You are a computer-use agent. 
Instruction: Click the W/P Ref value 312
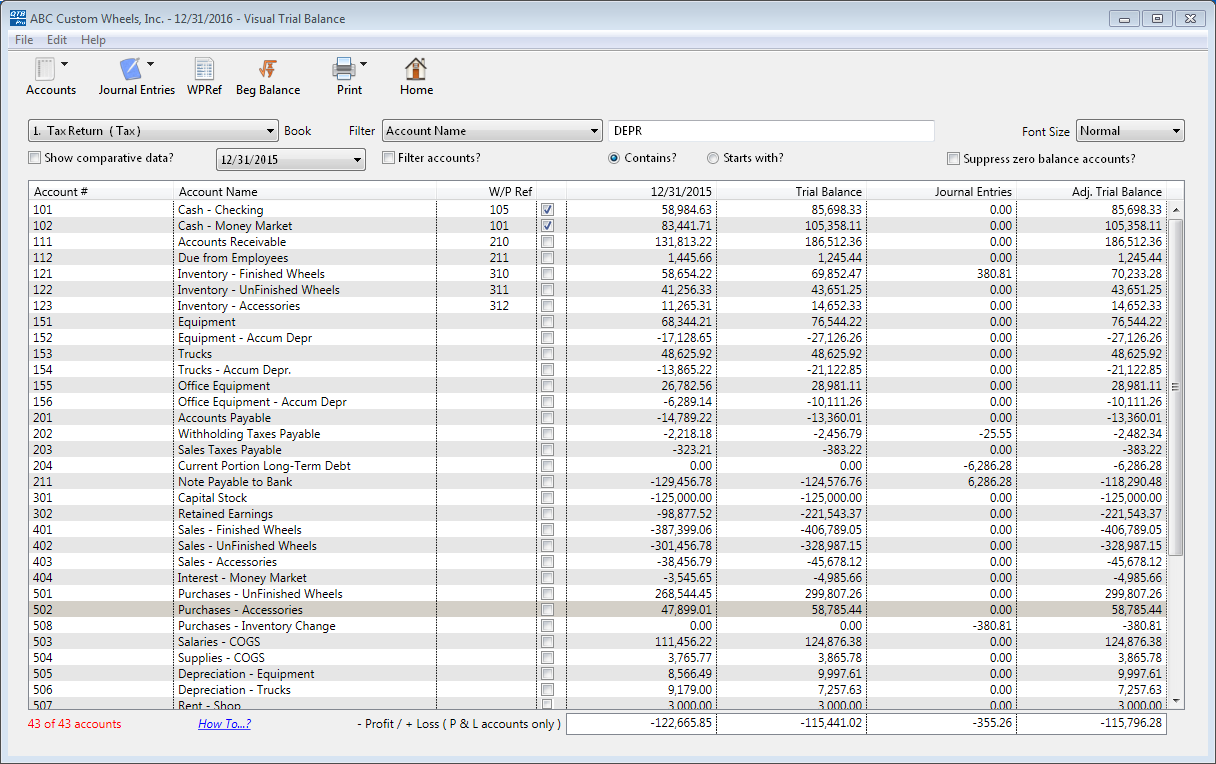tap(499, 306)
